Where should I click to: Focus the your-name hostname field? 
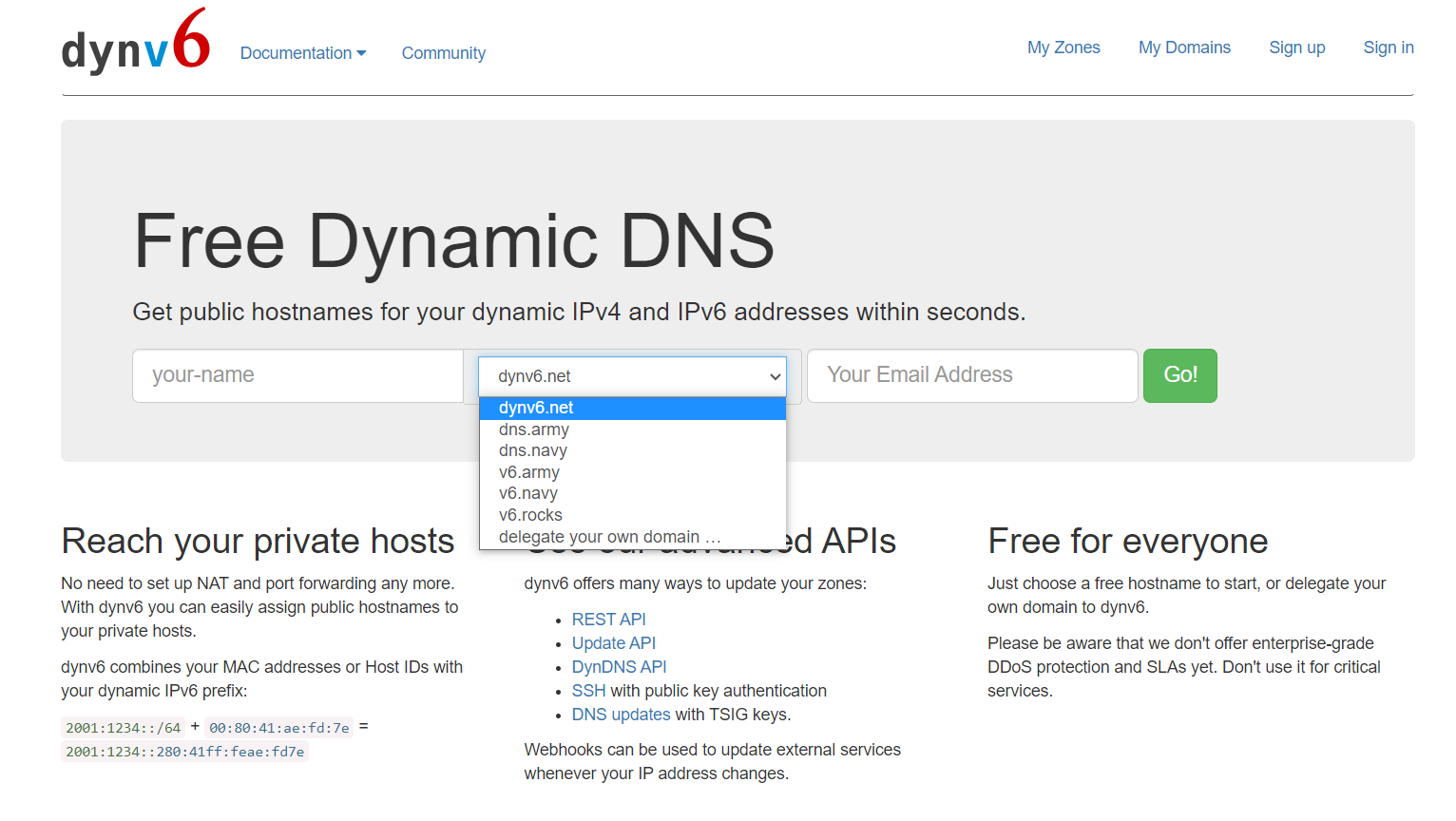point(297,375)
